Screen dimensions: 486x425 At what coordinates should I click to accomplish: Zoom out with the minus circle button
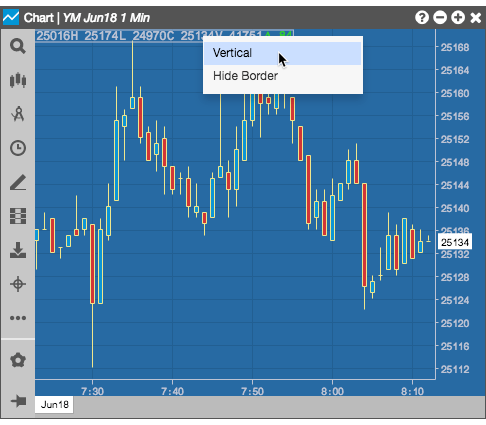pos(440,17)
